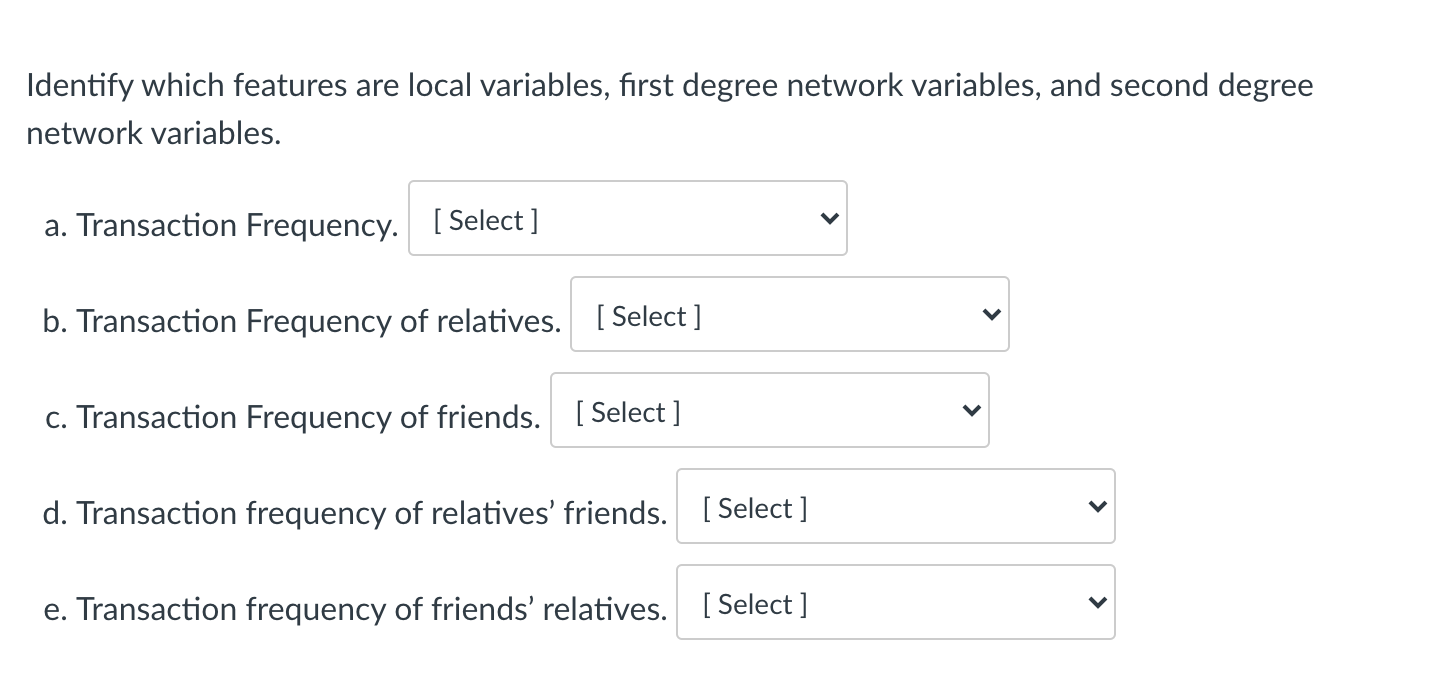The height and width of the screenshot is (700, 1440).
Task: Click the chevron on the first Select box
Action: point(829,218)
